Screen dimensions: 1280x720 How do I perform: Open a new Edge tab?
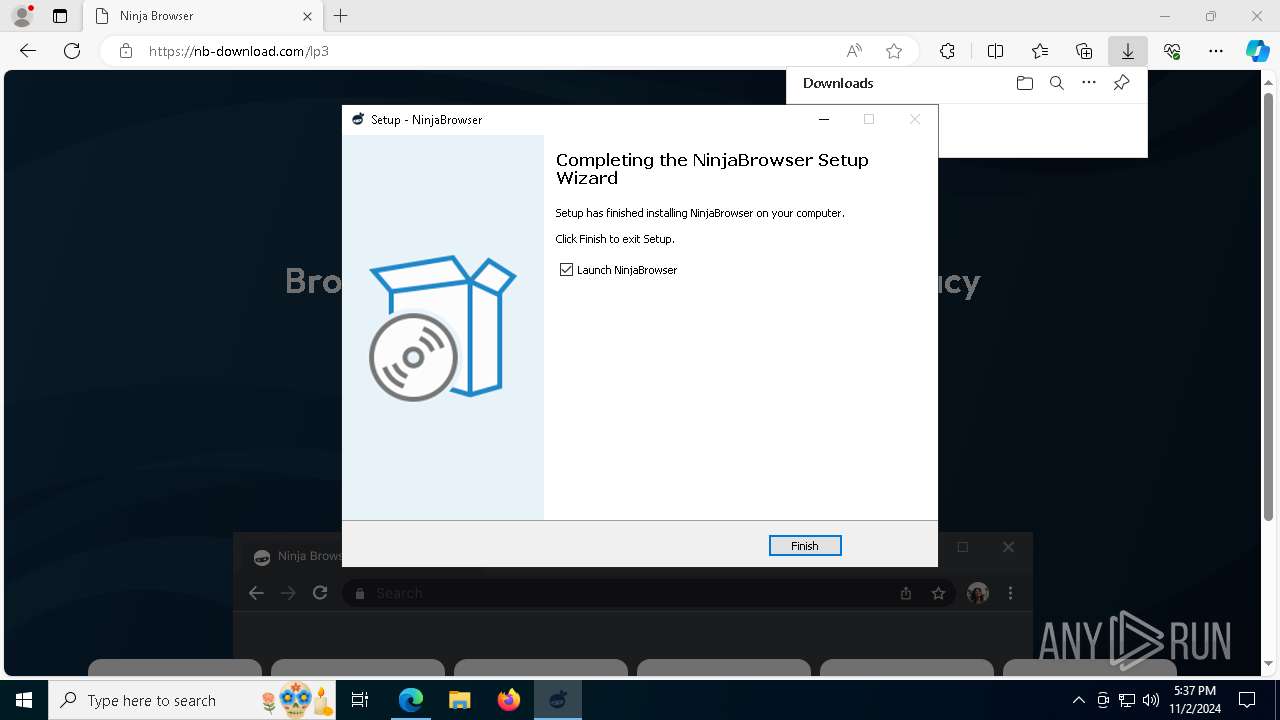click(x=341, y=16)
